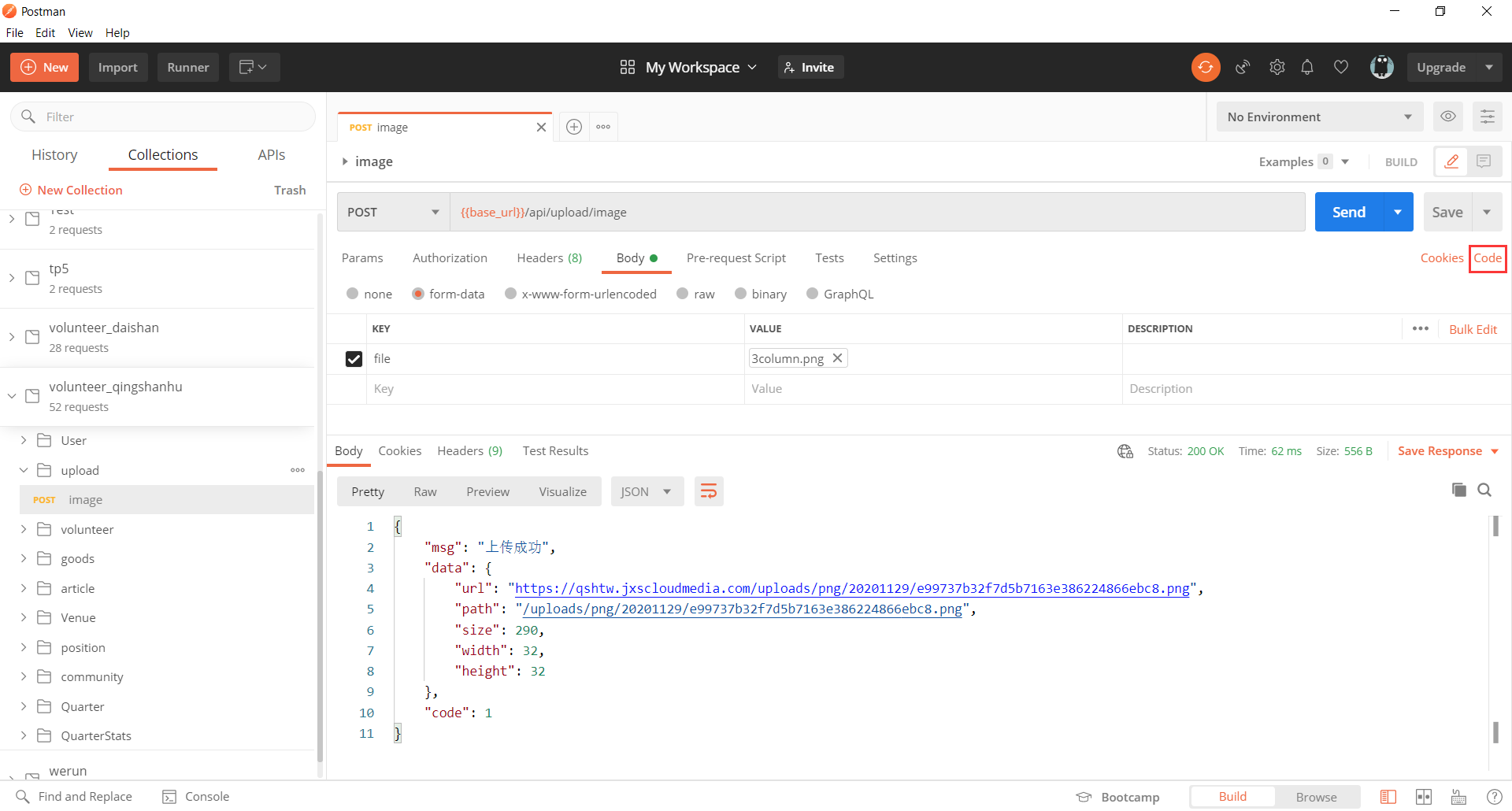
Task: Select the raw body type radio button
Action: click(683, 294)
